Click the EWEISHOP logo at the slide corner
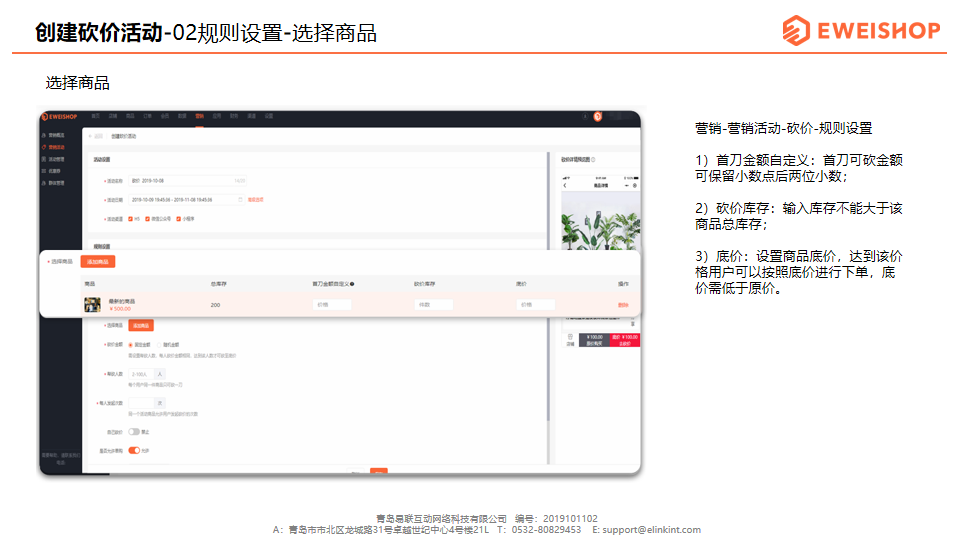Viewport: 960px width, 540px height. coord(861,31)
